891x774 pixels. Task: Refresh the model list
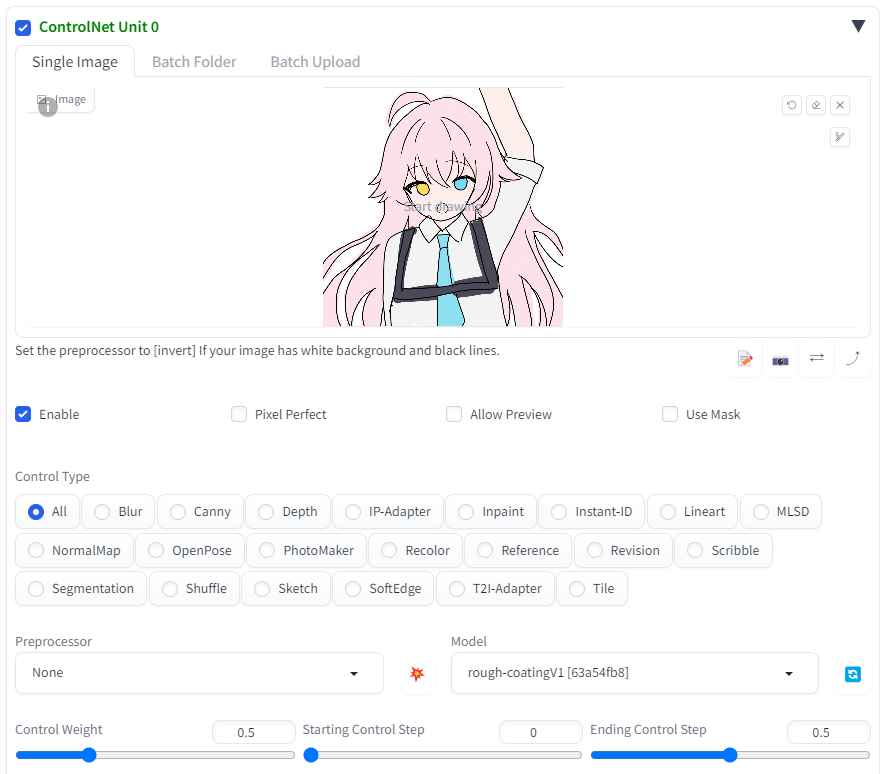[852, 674]
